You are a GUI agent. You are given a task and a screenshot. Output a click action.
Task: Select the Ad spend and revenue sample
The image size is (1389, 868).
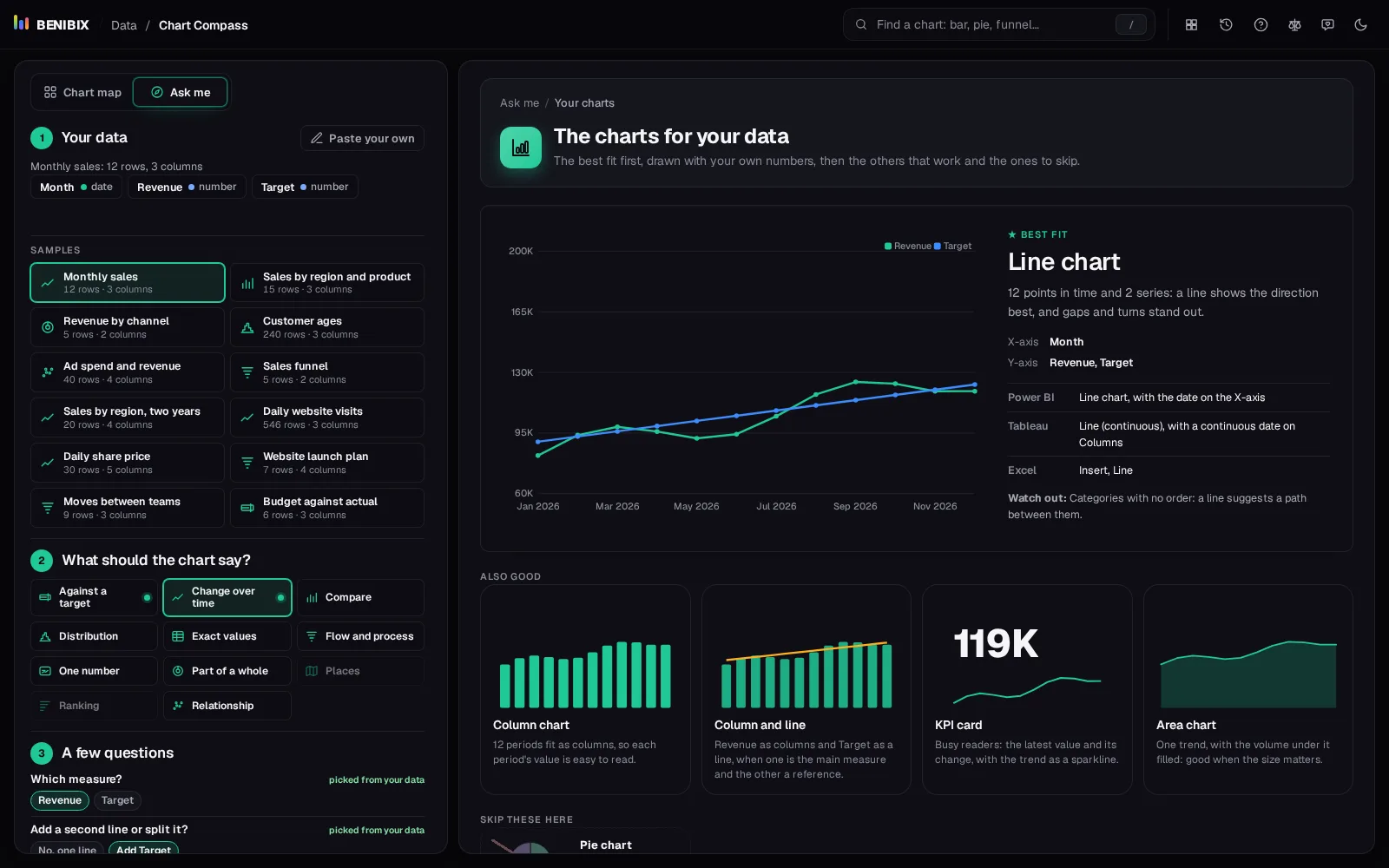[x=128, y=372]
